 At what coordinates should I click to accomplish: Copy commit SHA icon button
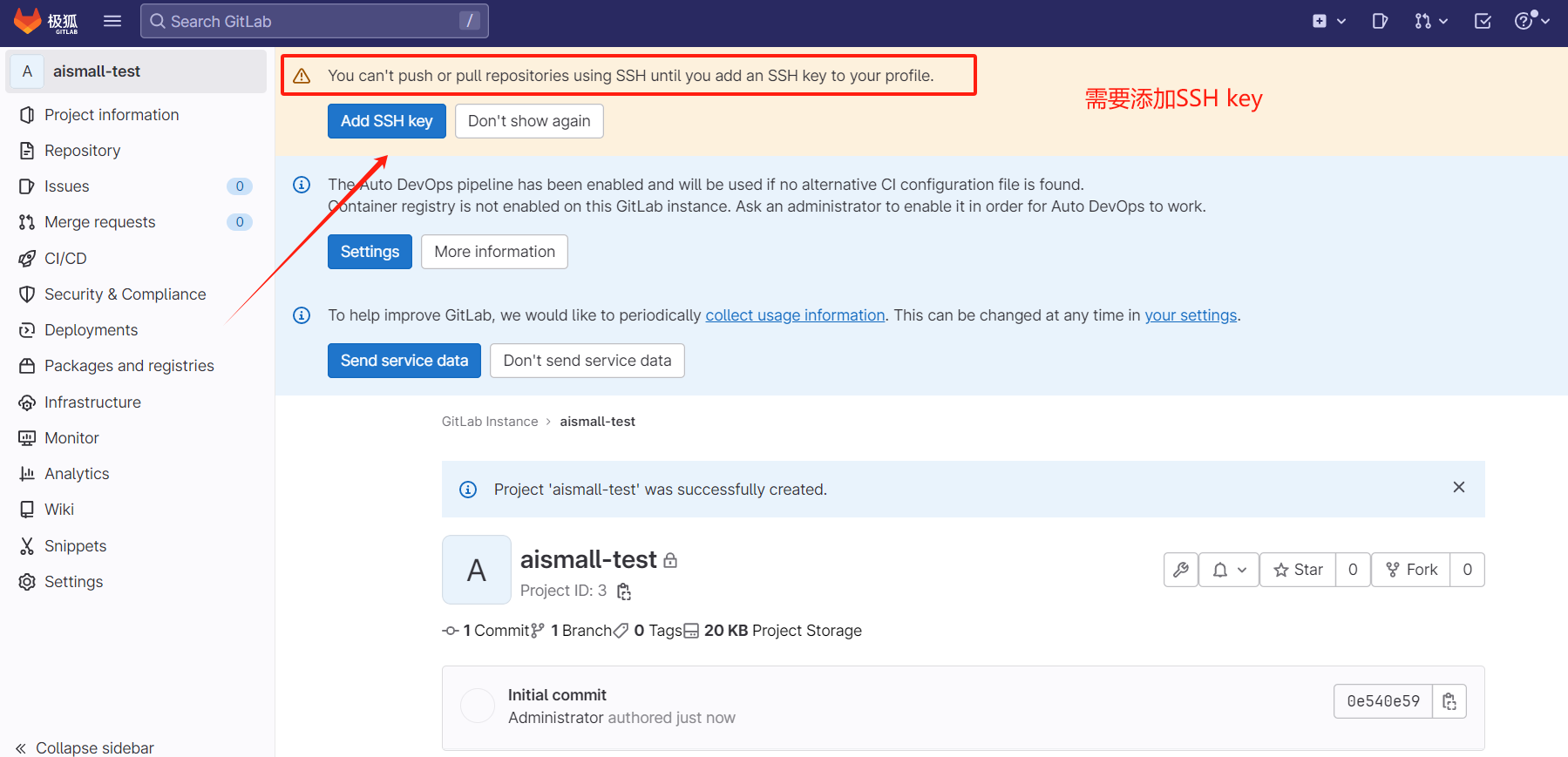pyautogui.click(x=1449, y=701)
